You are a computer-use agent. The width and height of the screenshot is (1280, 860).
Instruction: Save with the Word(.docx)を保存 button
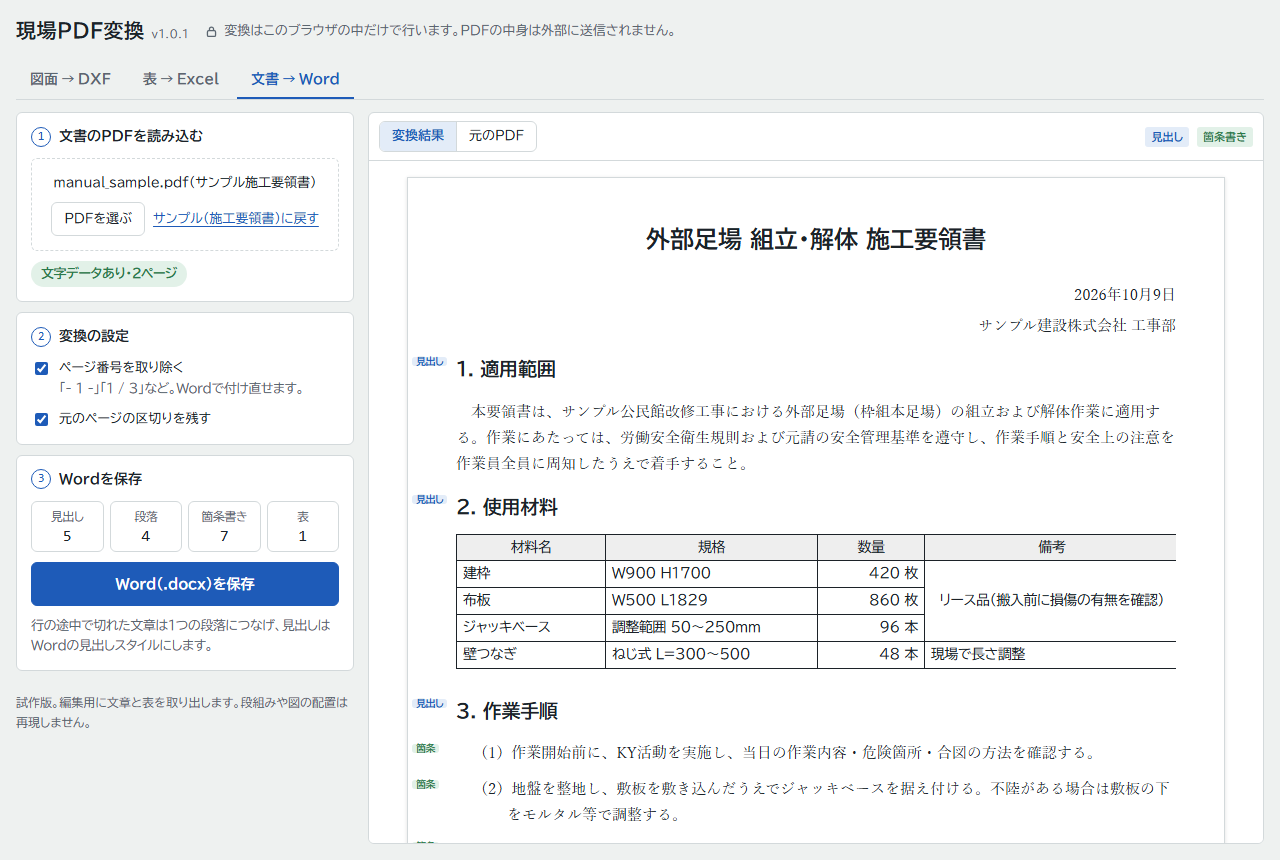(x=185, y=584)
